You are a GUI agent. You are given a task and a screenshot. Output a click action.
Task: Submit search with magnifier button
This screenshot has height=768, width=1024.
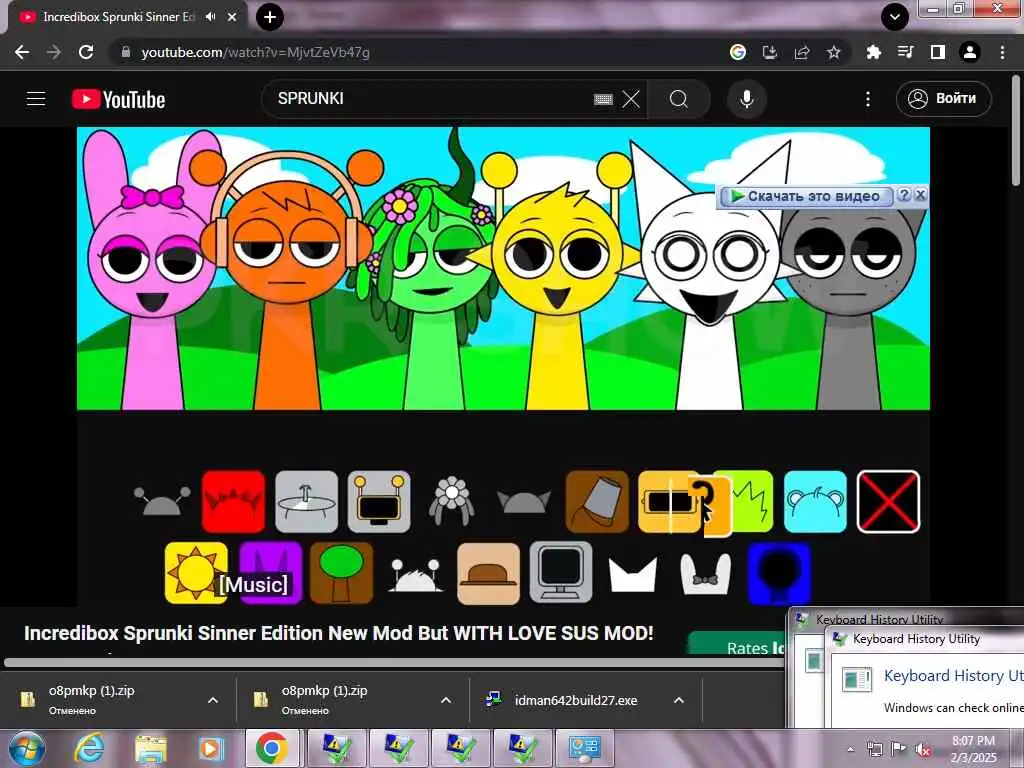click(679, 99)
